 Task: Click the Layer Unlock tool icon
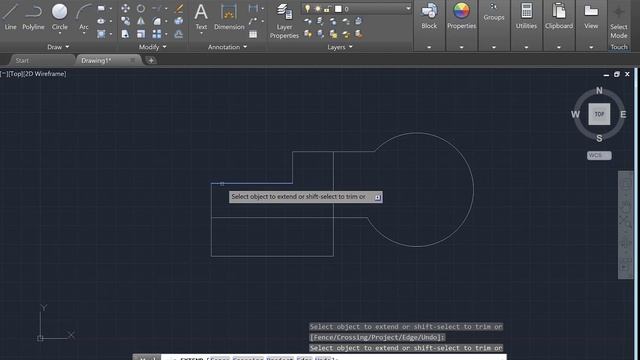[346, 34]
